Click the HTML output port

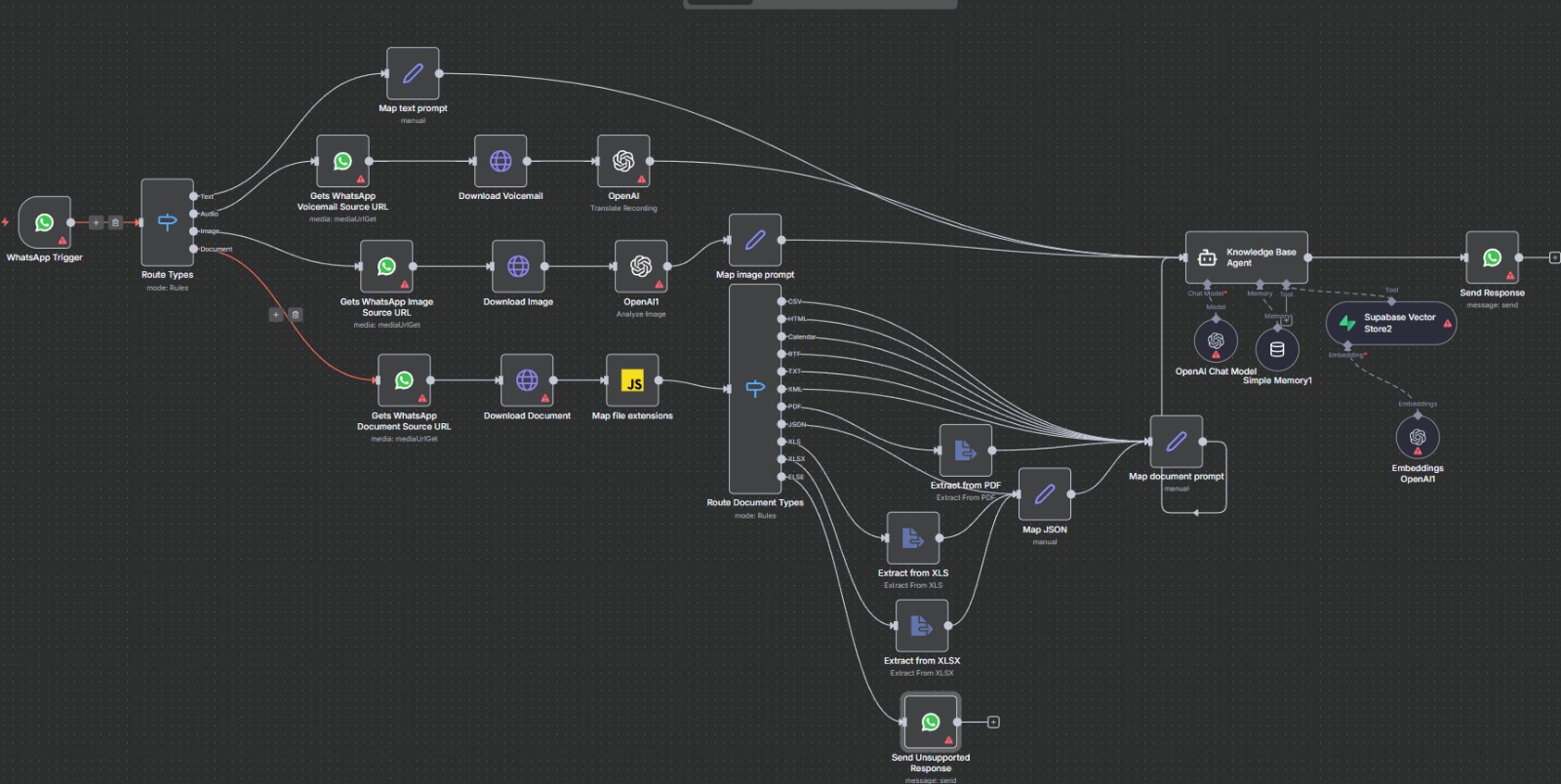781,319
